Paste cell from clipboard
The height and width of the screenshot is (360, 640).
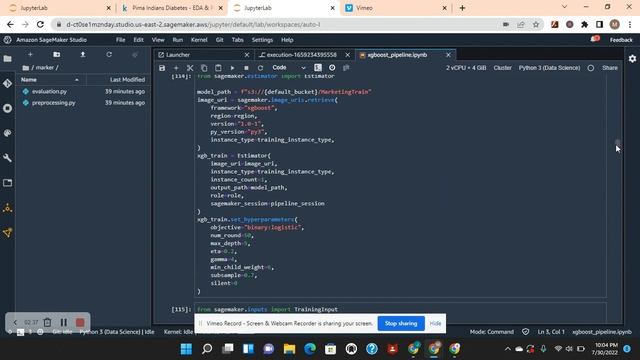pos(218,68)
